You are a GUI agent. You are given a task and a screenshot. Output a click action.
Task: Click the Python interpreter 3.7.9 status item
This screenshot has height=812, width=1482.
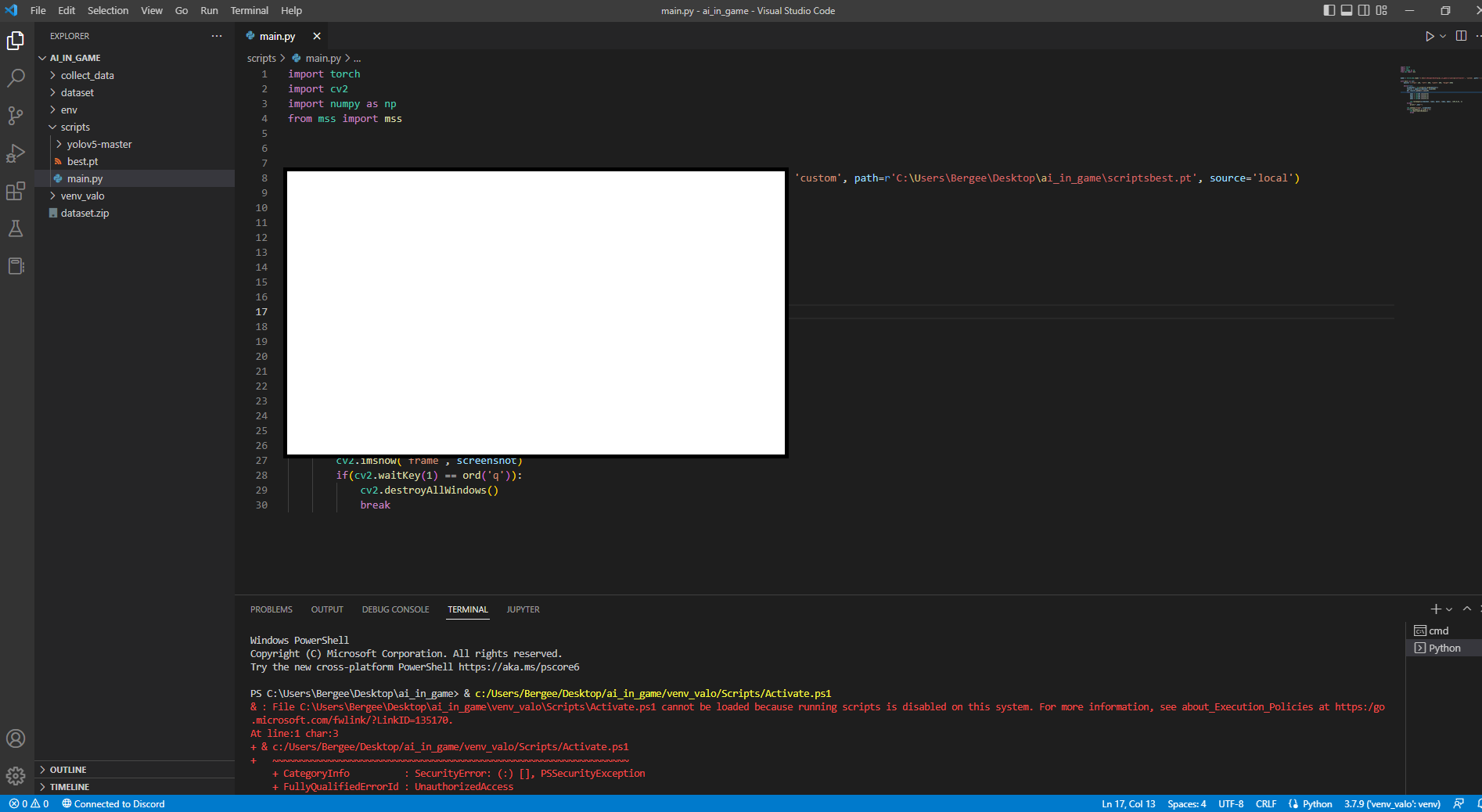click(1392, 803)
